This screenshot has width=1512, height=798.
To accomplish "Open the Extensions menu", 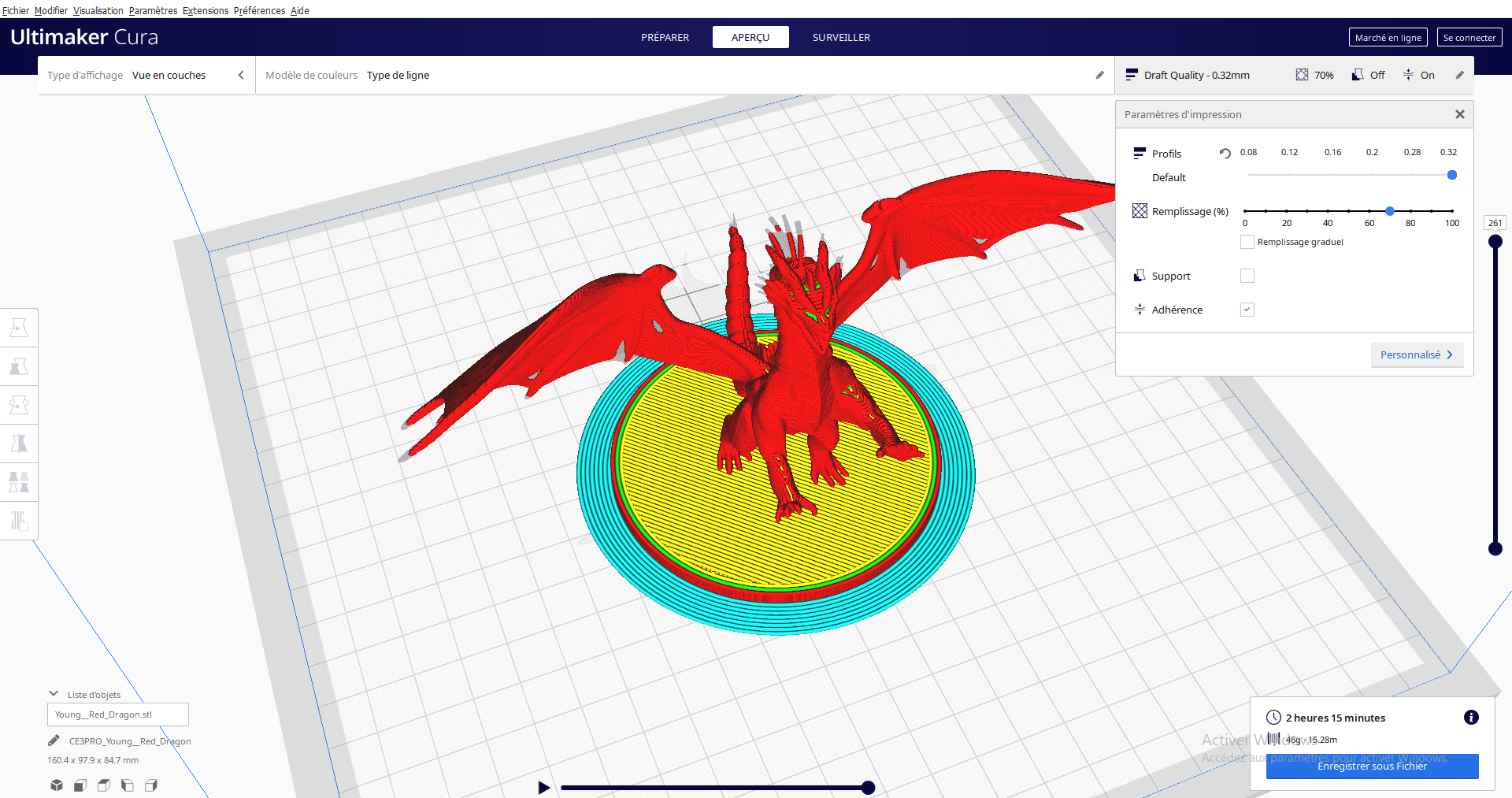I will pyautogui.click(x=206, y=10).
